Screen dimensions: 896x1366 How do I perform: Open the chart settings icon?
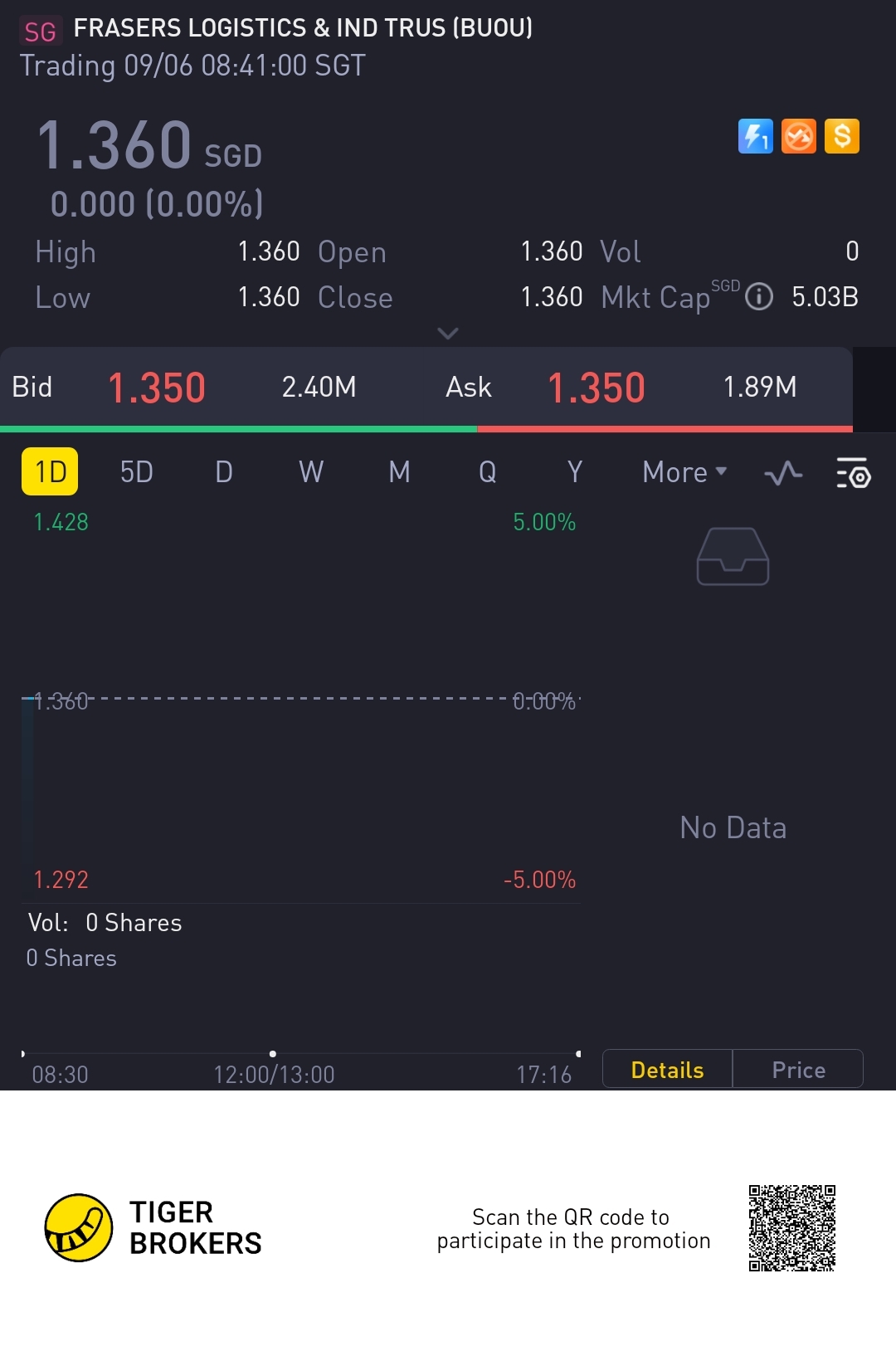tap(853, 473)
